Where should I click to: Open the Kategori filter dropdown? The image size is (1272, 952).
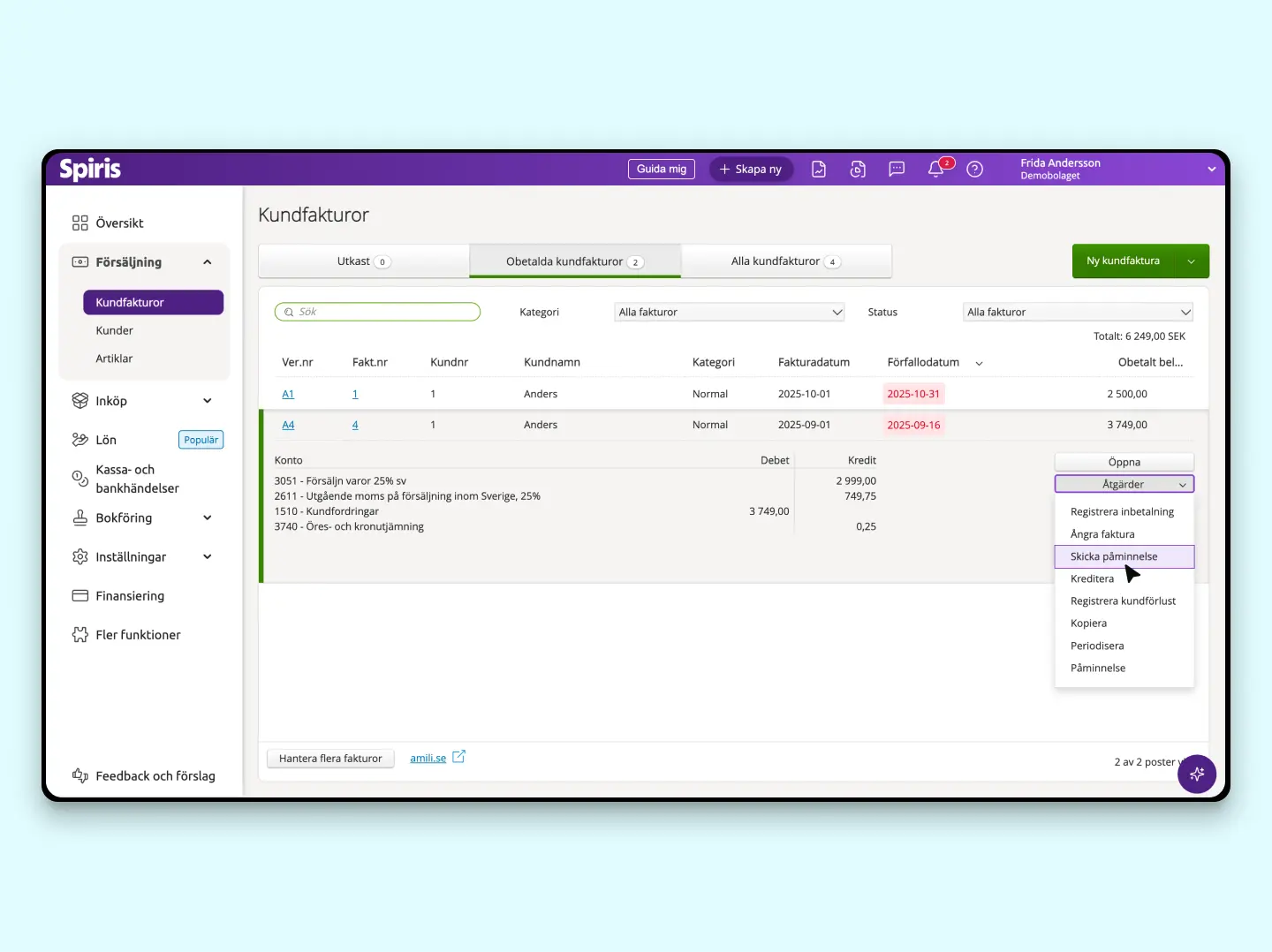(729, 313)
